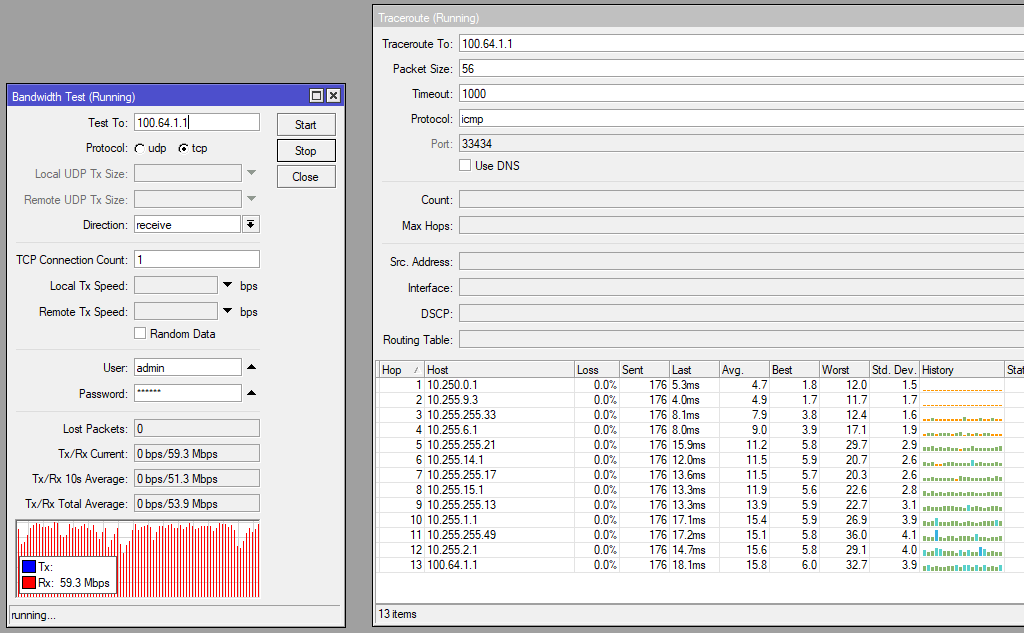Click the Traceroute (Running) title bar

(x=699, y=18)
